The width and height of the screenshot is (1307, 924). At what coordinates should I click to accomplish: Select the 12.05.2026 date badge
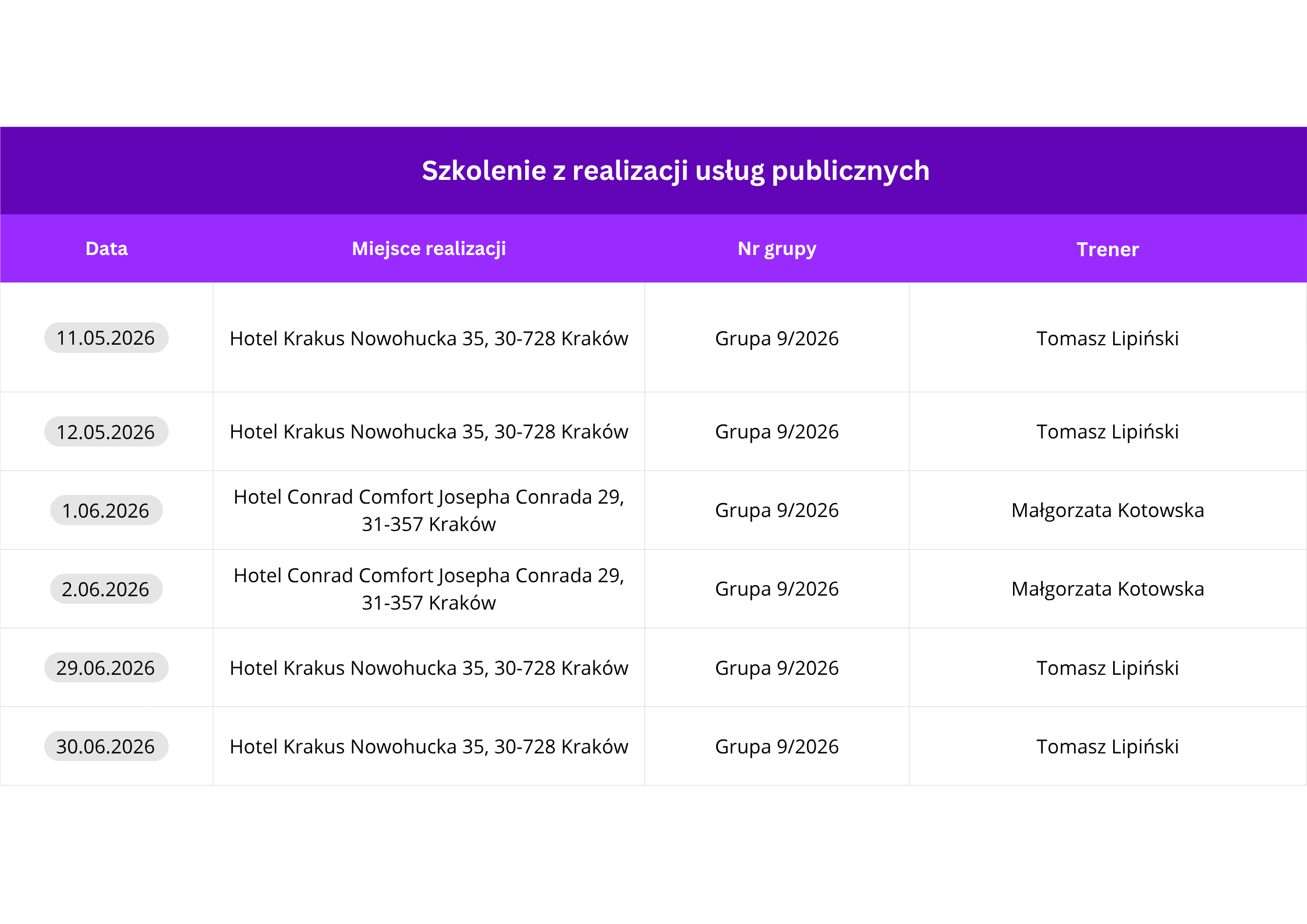(x=106, y=432)
